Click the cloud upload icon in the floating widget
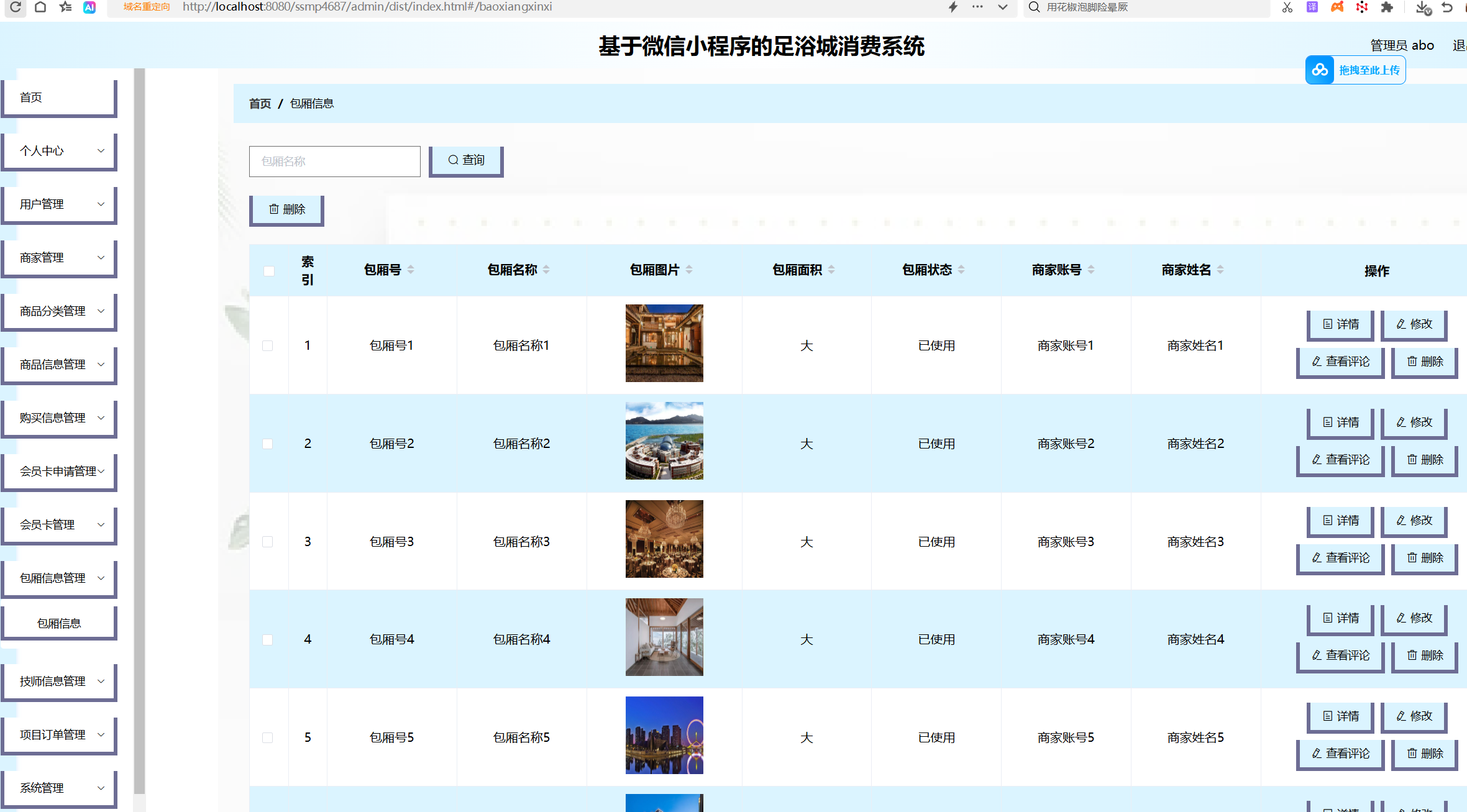The width and height of the screenshot is (1467, 812). click(x=1320, y=70)
